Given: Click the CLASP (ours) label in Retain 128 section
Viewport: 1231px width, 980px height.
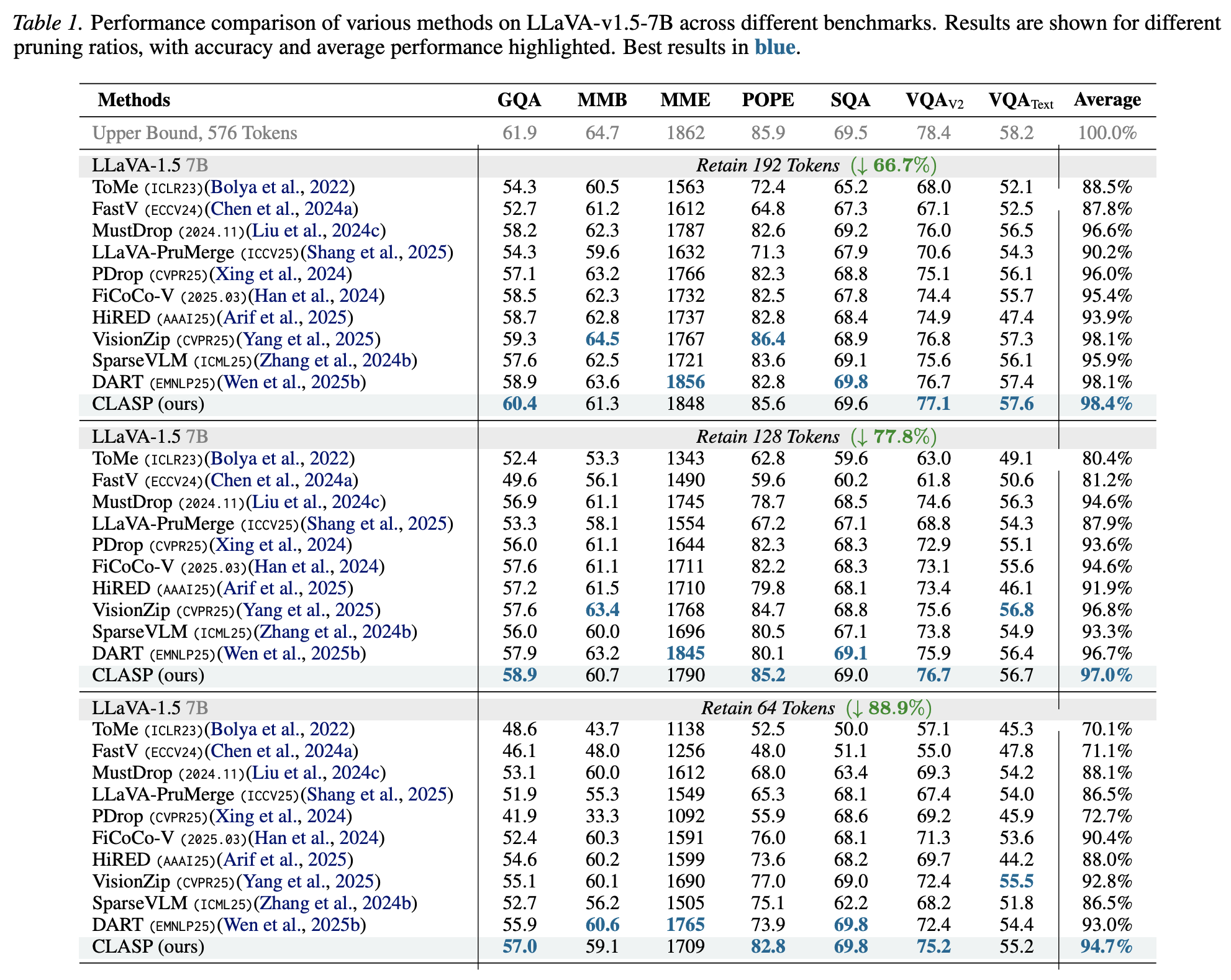Looking at the screenshot, I should (x=148, y=675).
